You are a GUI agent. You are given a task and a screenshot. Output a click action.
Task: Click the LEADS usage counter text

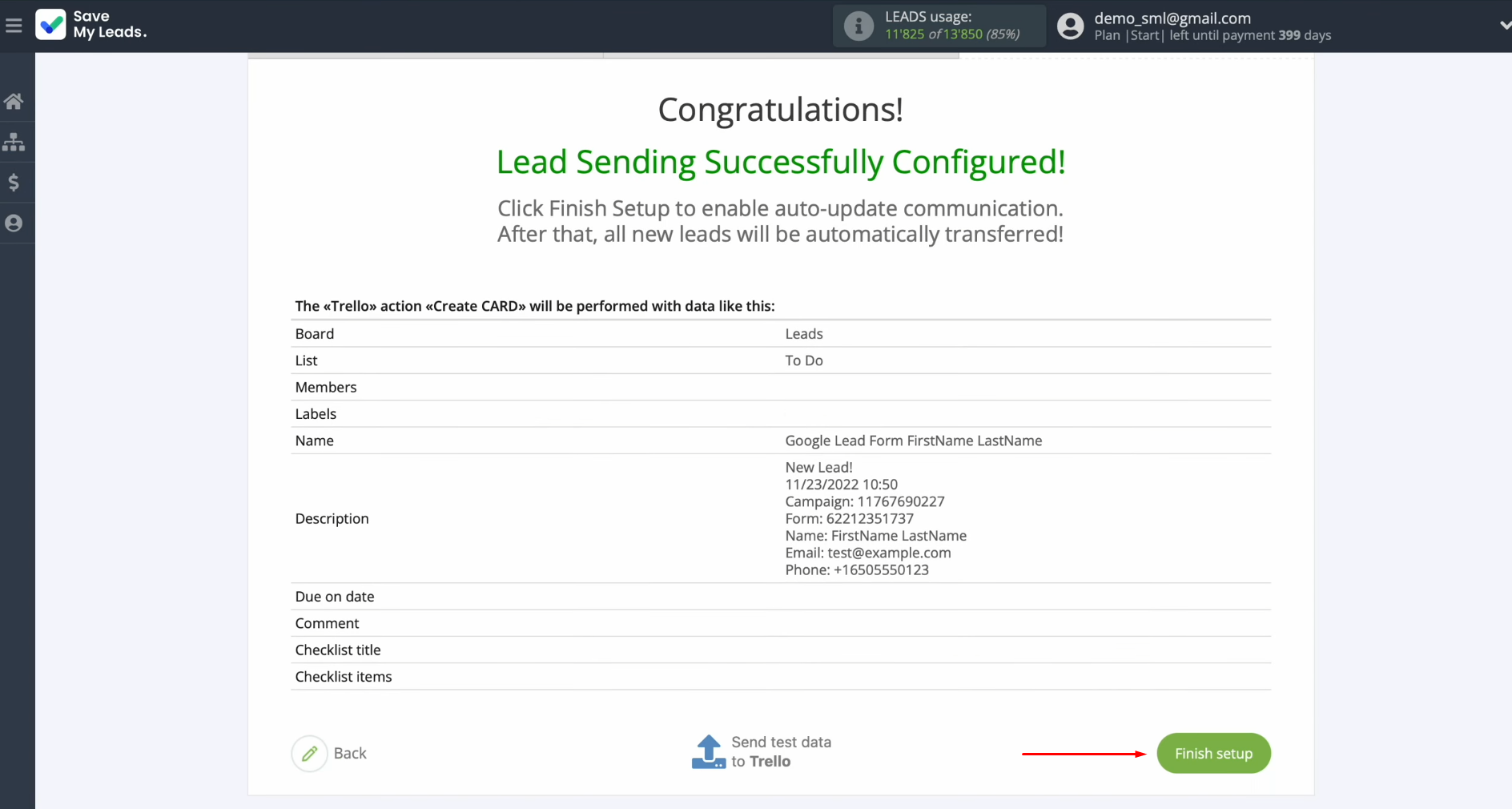(952, 34)
